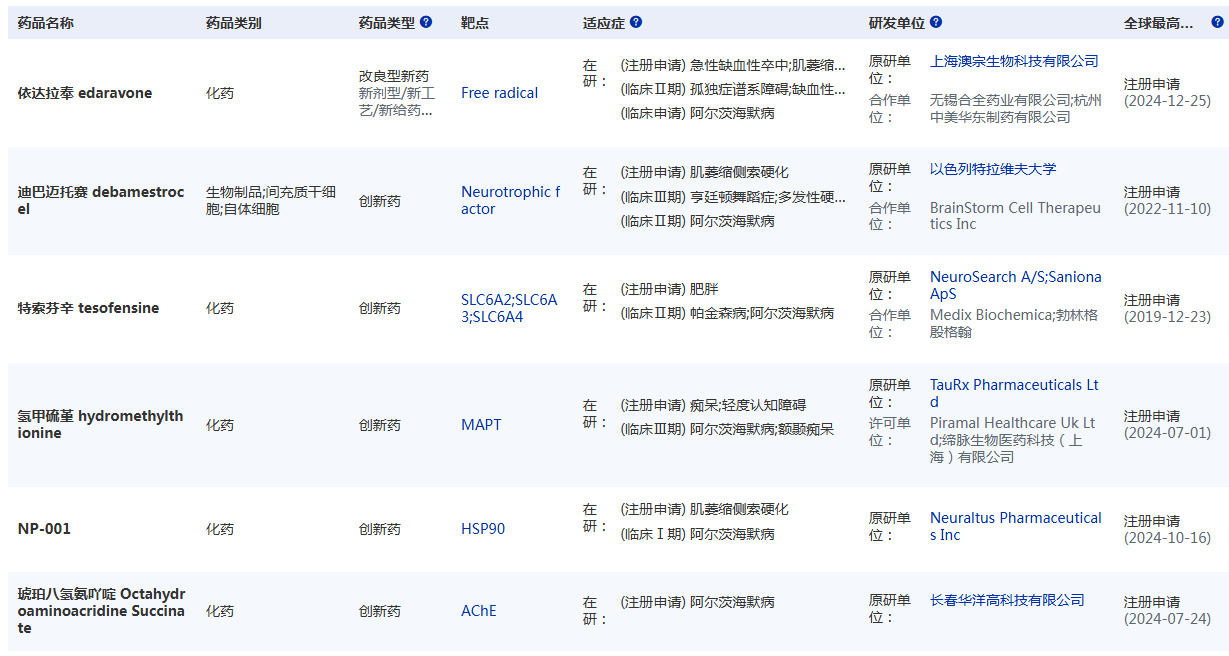
Task: Click 注册申请 (2024-07-24) status cell
Action: [1167, 610]
